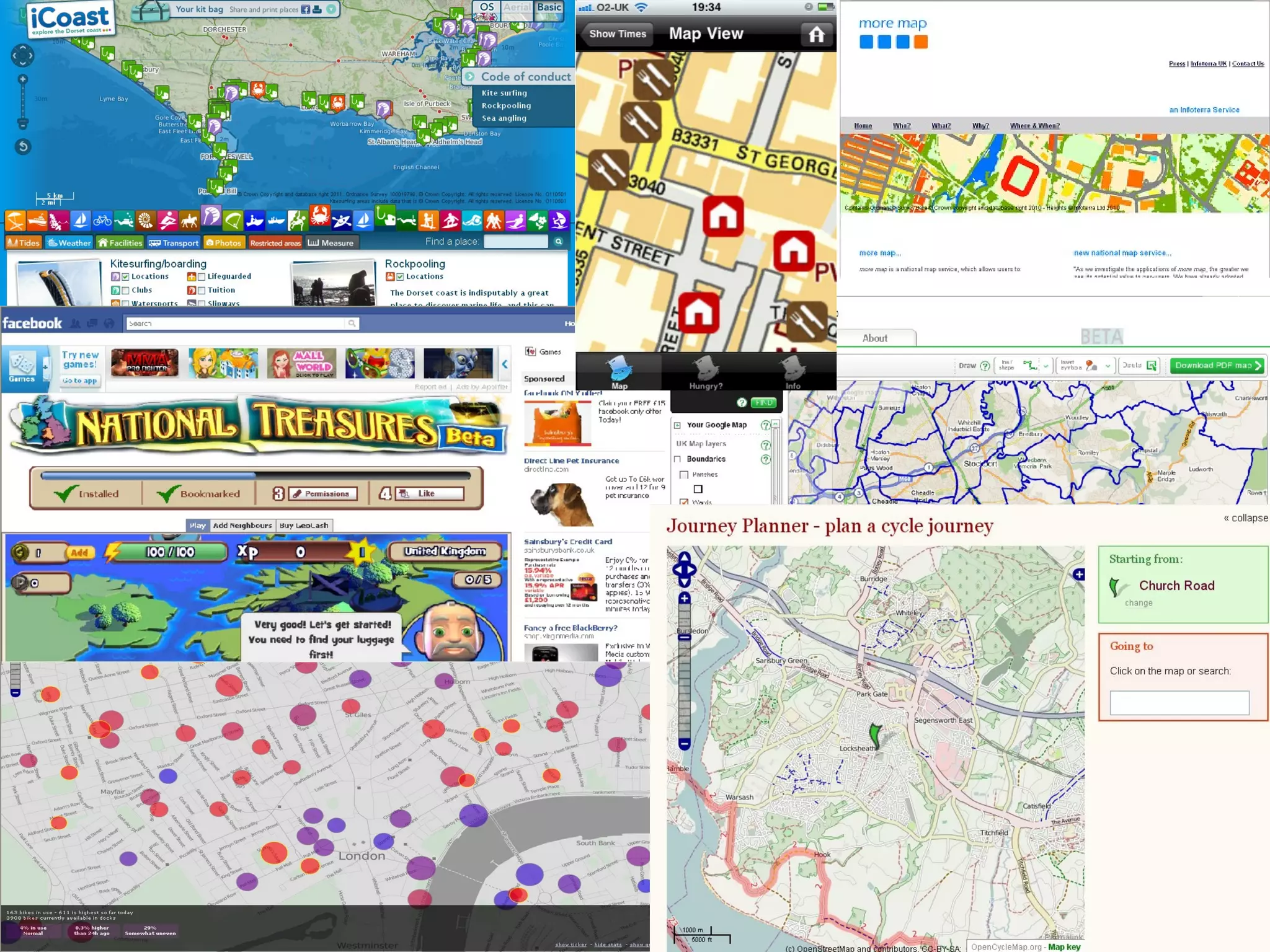Zoom in on the cycle journey map
This screenshot has width=1270, height=952.
pos(684,598)
